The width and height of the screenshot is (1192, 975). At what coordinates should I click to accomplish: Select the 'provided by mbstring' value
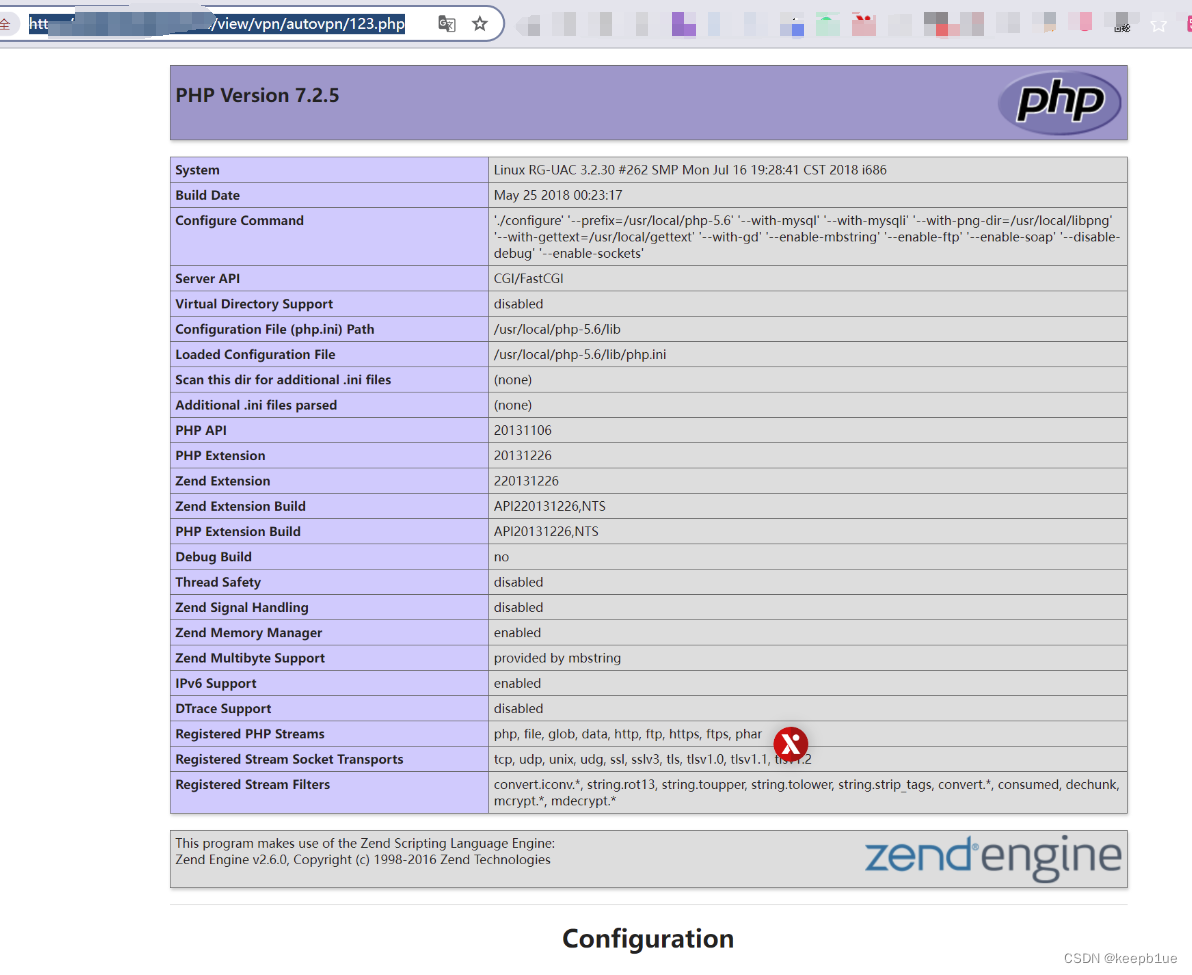[x=557, y=658]
